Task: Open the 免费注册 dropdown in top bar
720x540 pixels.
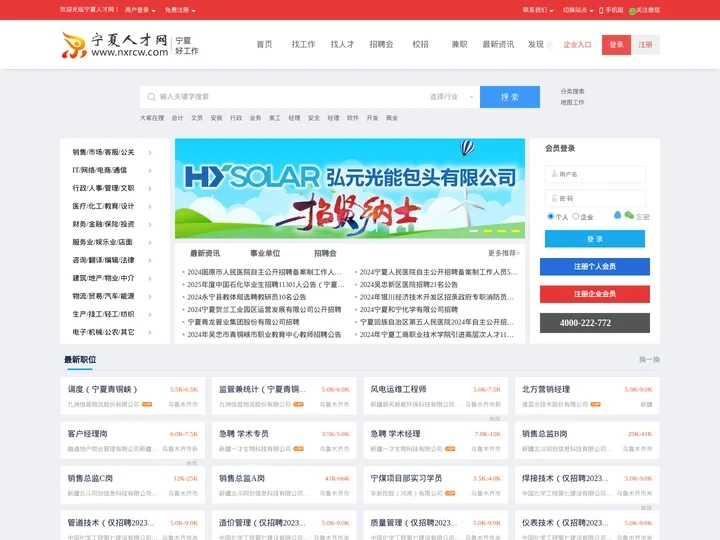Action: click(180, 10)
